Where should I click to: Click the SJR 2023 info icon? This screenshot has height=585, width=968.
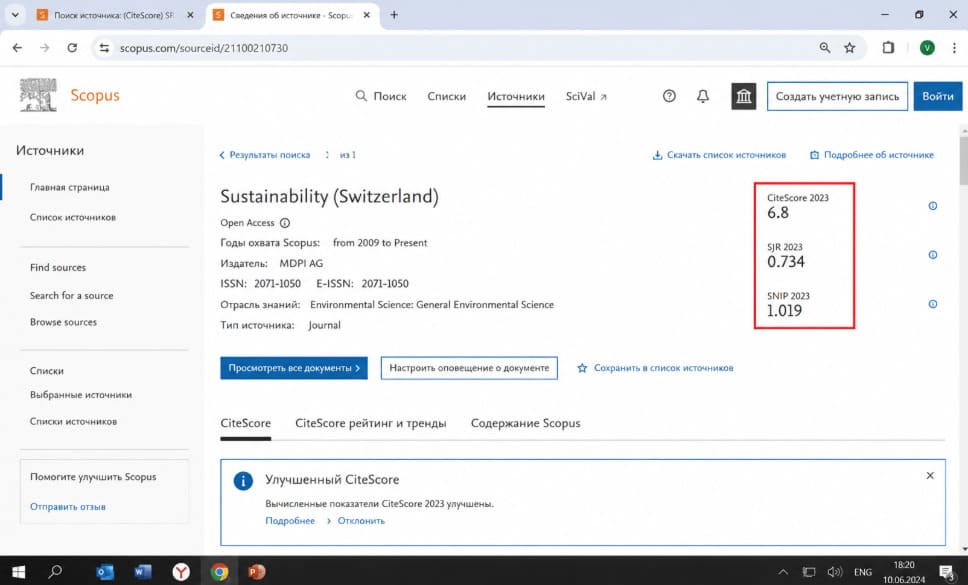[933, 254]
